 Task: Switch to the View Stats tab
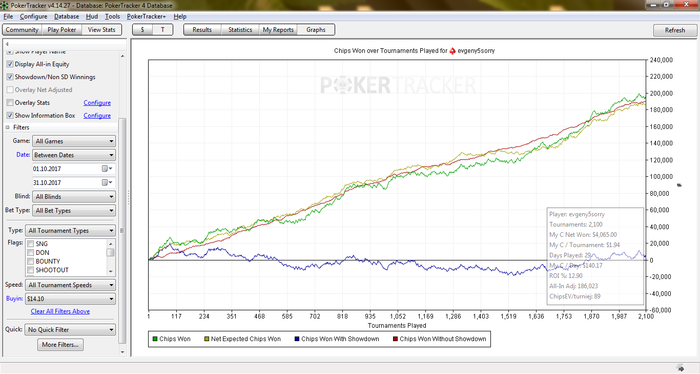(101, 30)
